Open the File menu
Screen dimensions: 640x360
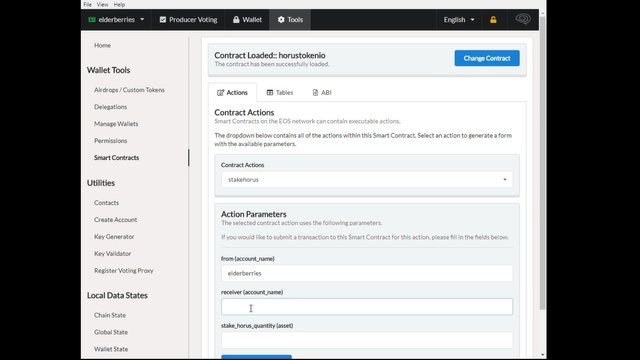pyautogui.click(x=87, y=4)
